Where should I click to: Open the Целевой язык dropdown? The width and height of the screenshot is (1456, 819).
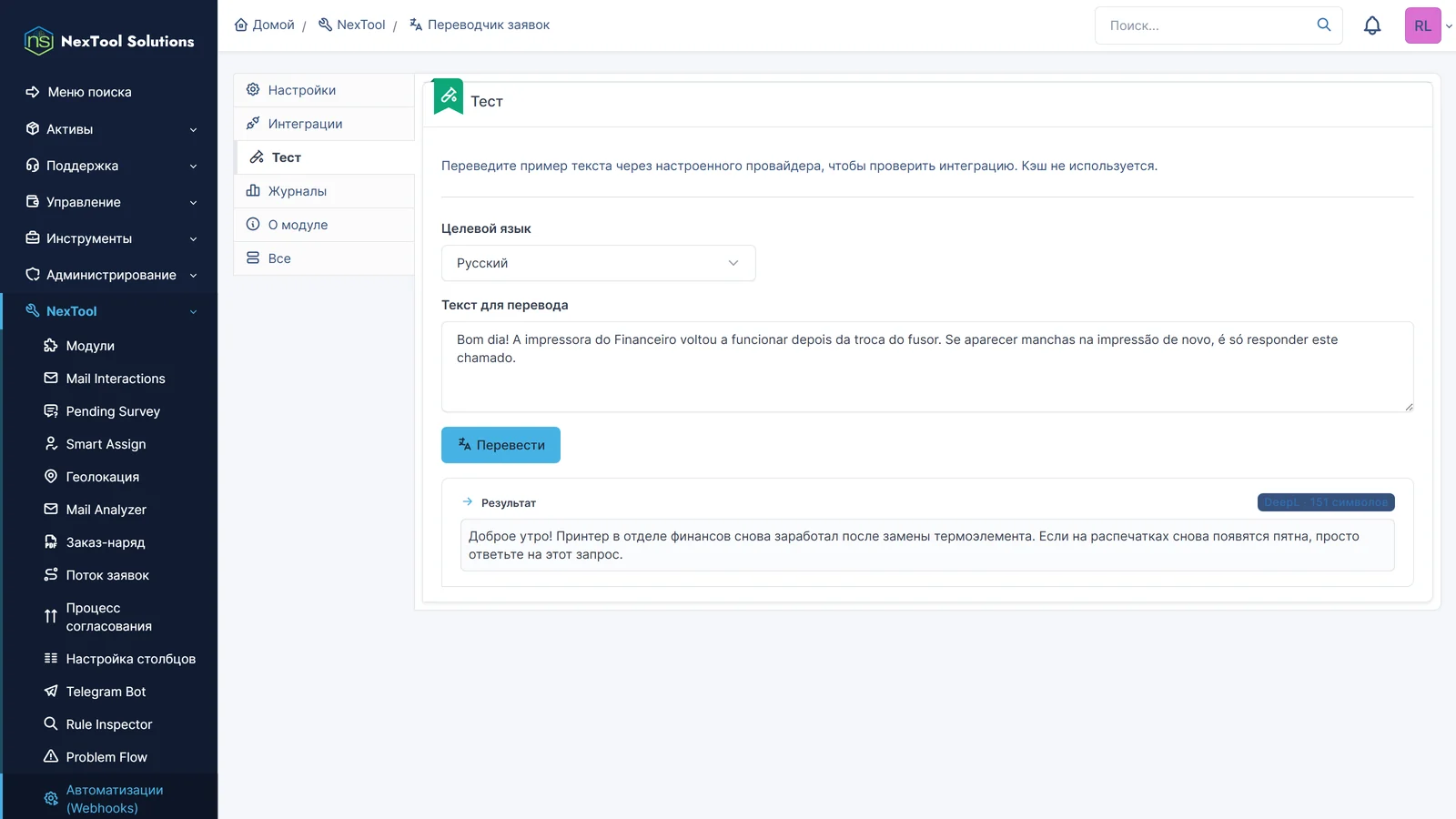[598, 263]
